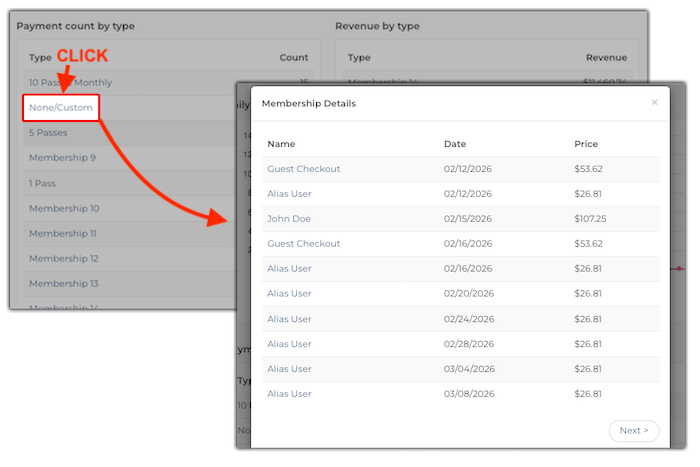Screen dimensions: 700x467
Task: Open Alias User entry dated 02/20/2026
Action: pyautogui.click(x=290, y=294)
